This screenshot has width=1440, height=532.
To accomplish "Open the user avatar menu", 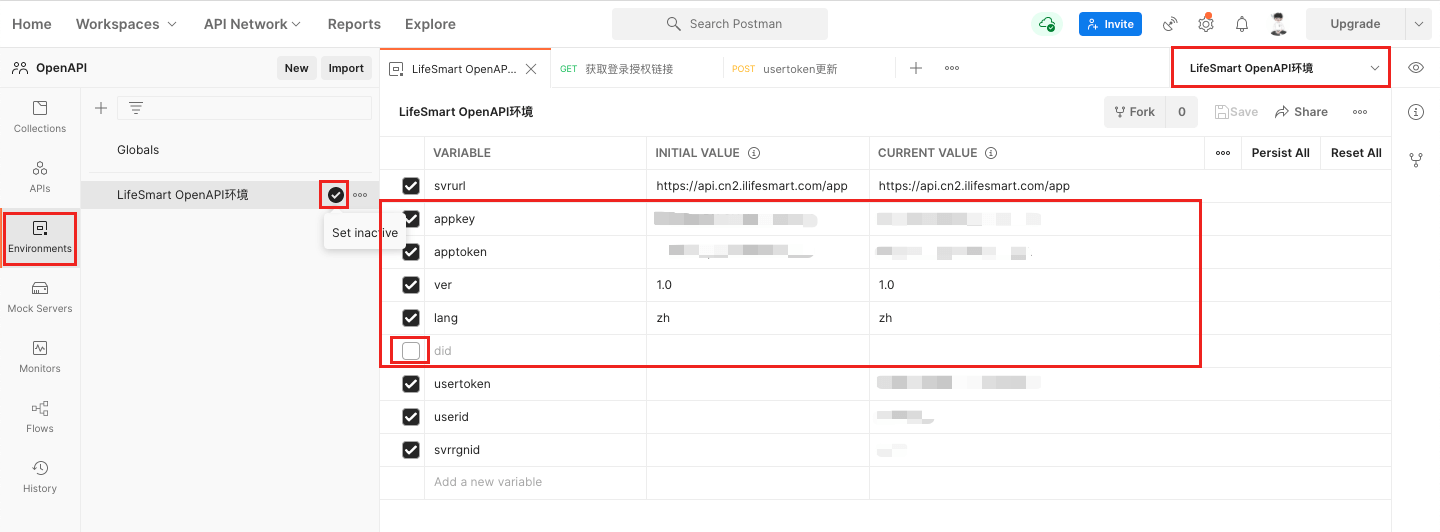I will tap(1278, 24).
